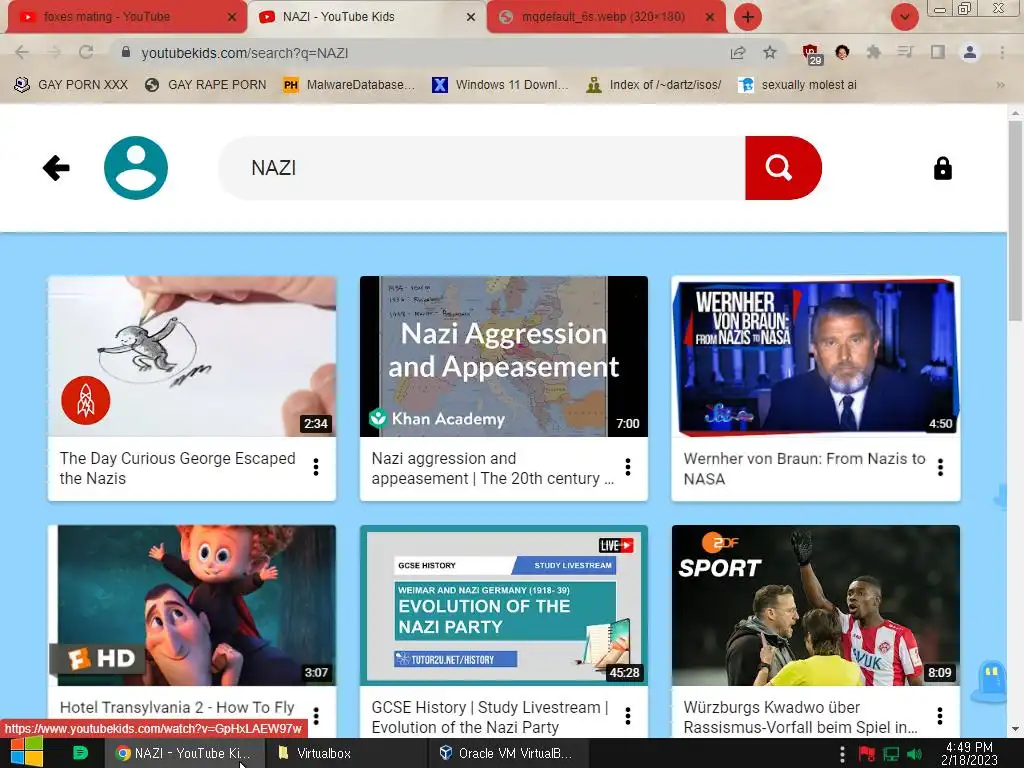Click the share page icon in address bar
This screenshot has width=1024, height=768.
click(738, 52)
